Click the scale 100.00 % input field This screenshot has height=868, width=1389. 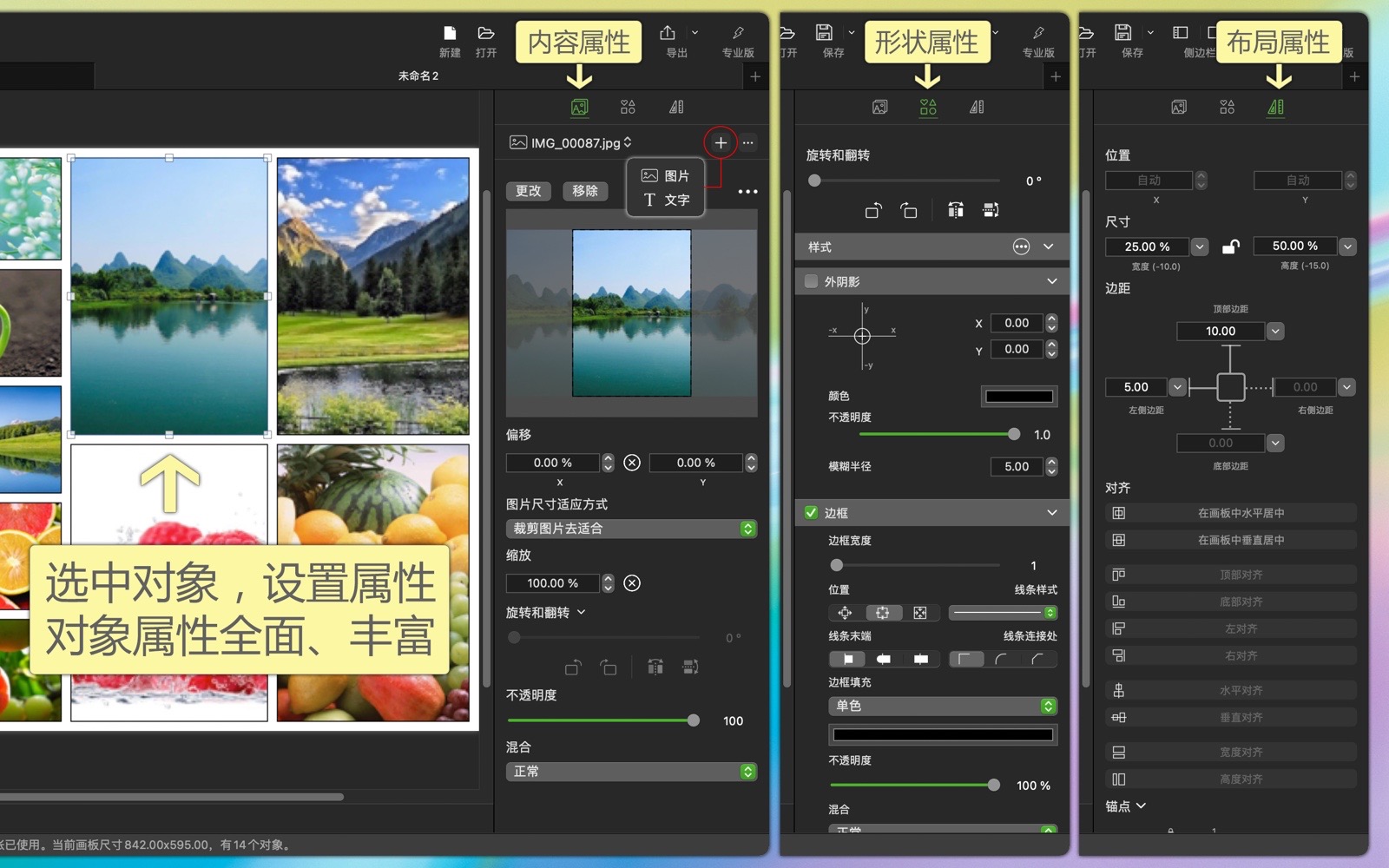[552, 583]
